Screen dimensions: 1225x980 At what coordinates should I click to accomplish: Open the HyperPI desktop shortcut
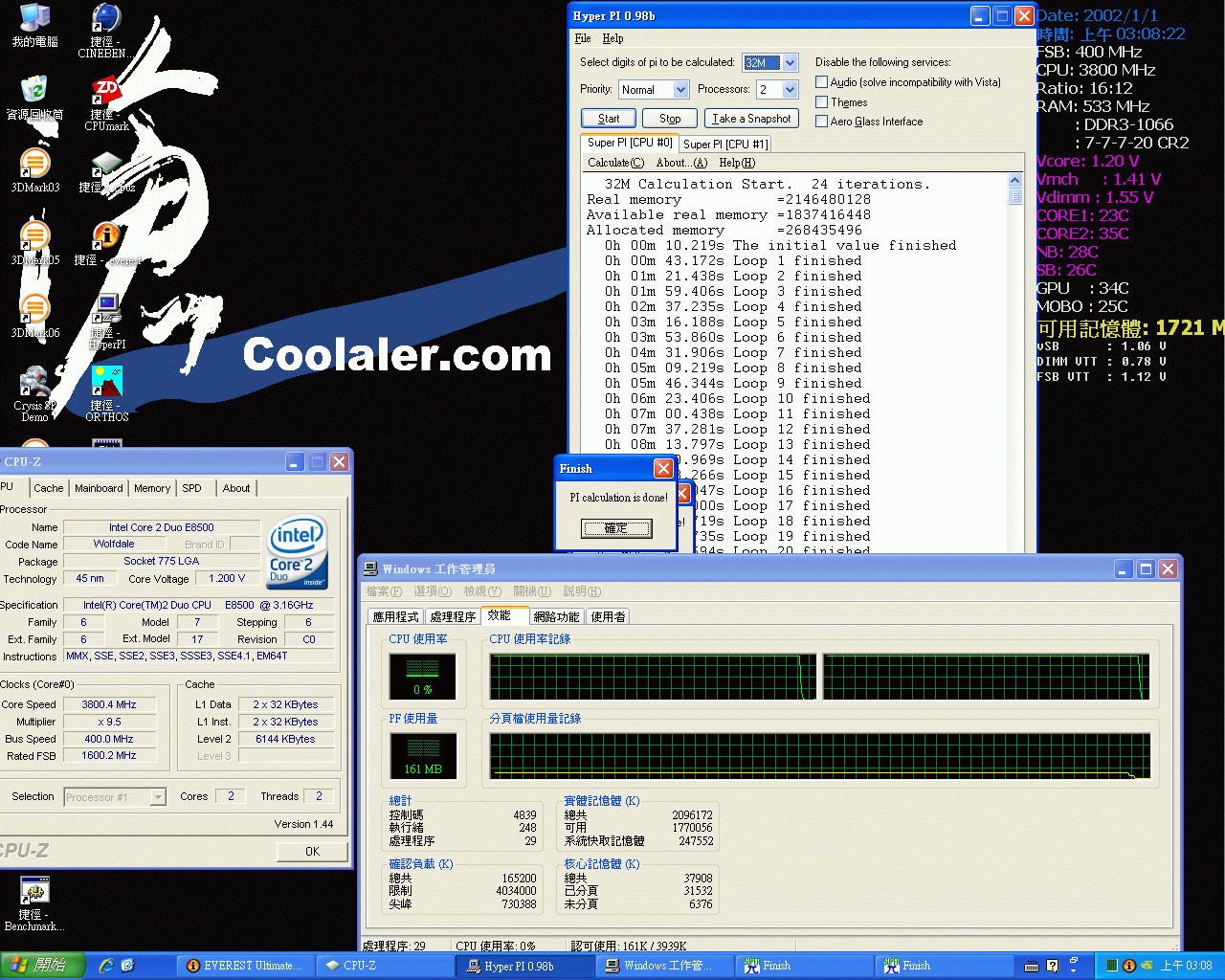(x=106, y=322)
